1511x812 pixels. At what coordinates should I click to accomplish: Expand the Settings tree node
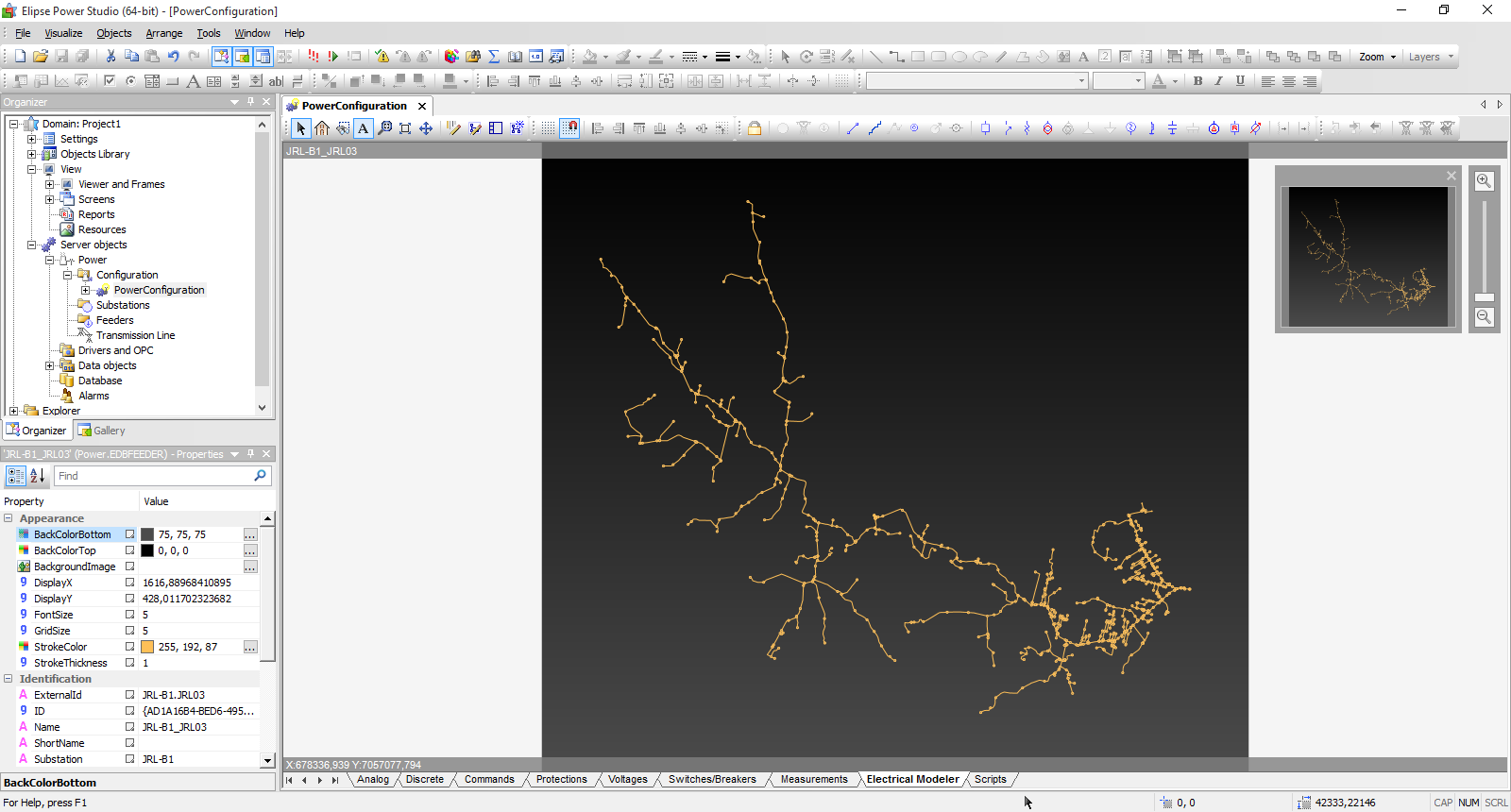(31, 139)
